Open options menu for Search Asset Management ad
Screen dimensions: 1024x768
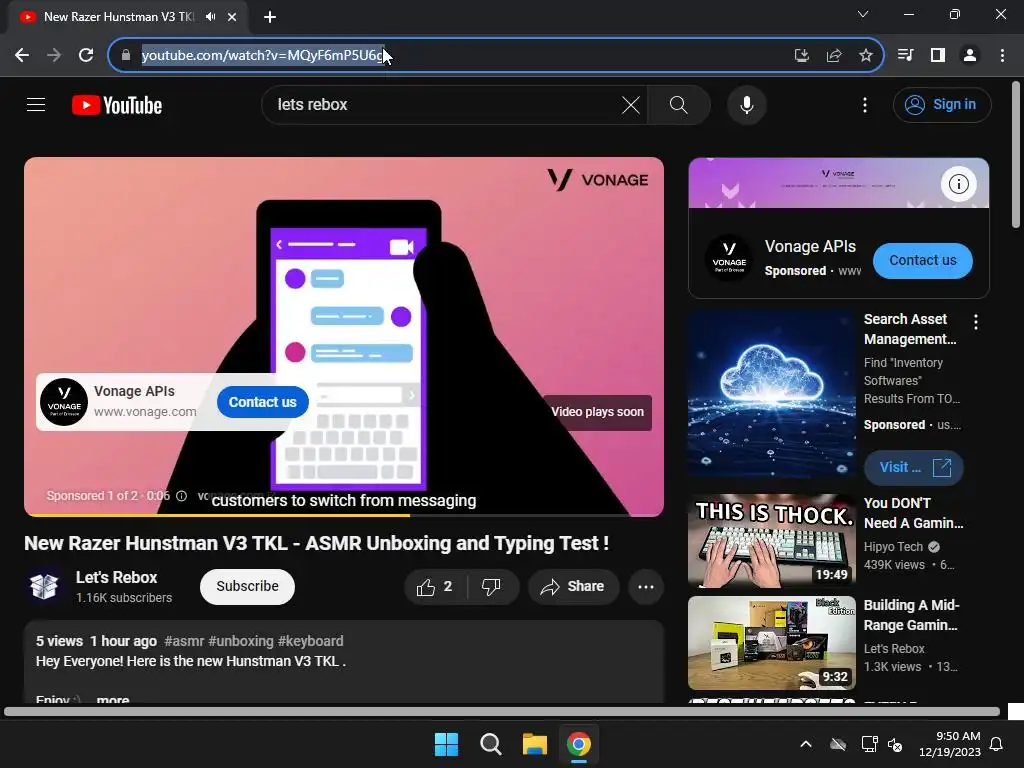tap(976, 321)
